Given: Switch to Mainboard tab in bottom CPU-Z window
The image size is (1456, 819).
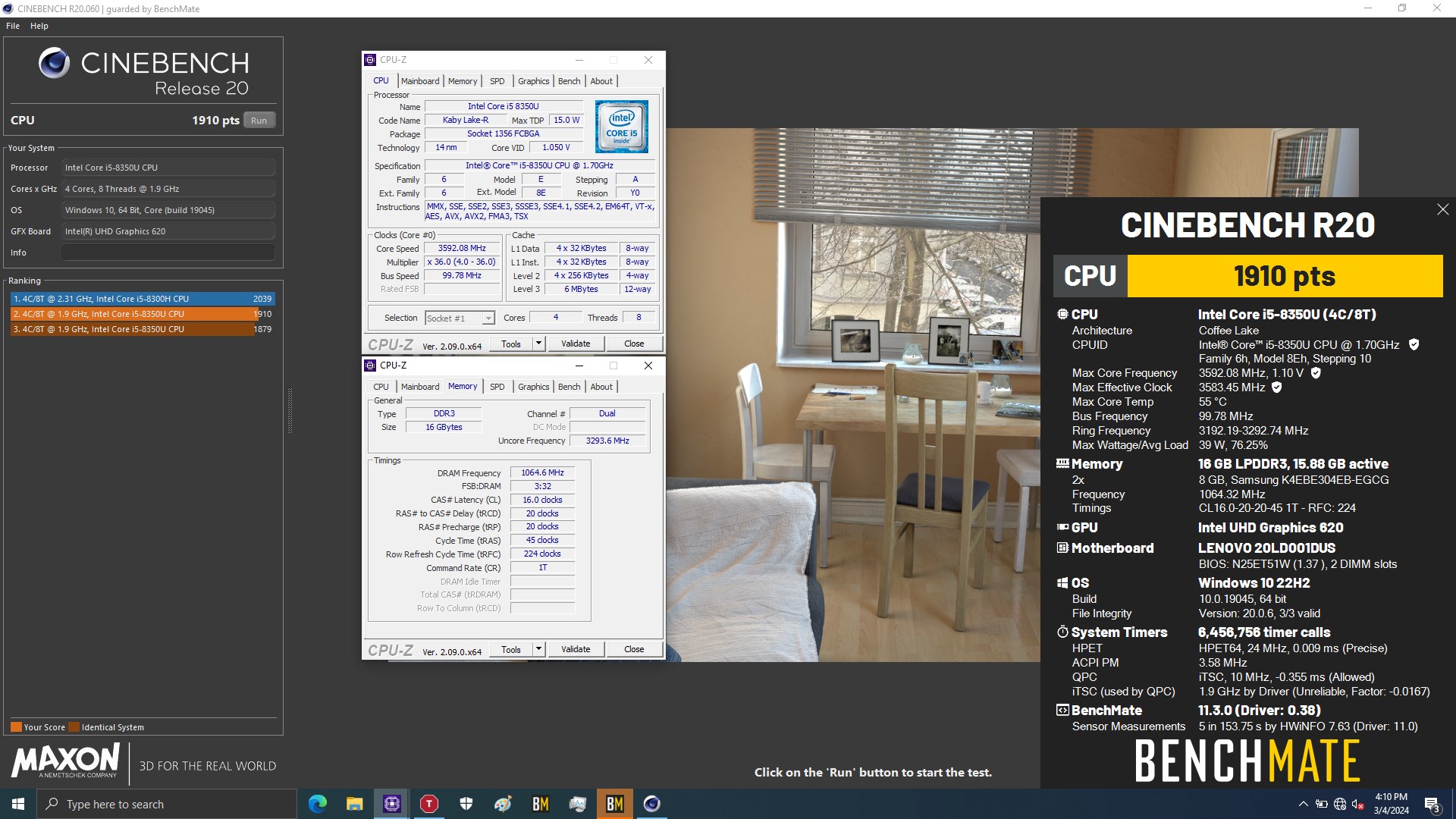Looking at the screenshot, I should pos(420,387).
